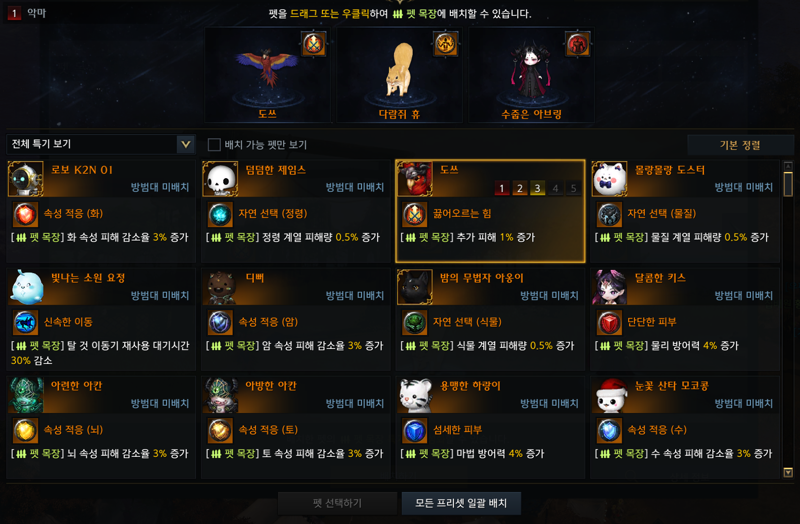Click the 단단한 피부 red cube icon
Image resolution: width=800 pixels, height=524 pixels.
609,322
